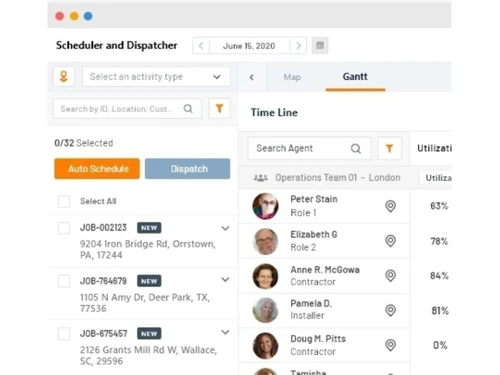The image size is (500, 375).
Task: Click the orange agent location icon
Action: coord(64,77)
